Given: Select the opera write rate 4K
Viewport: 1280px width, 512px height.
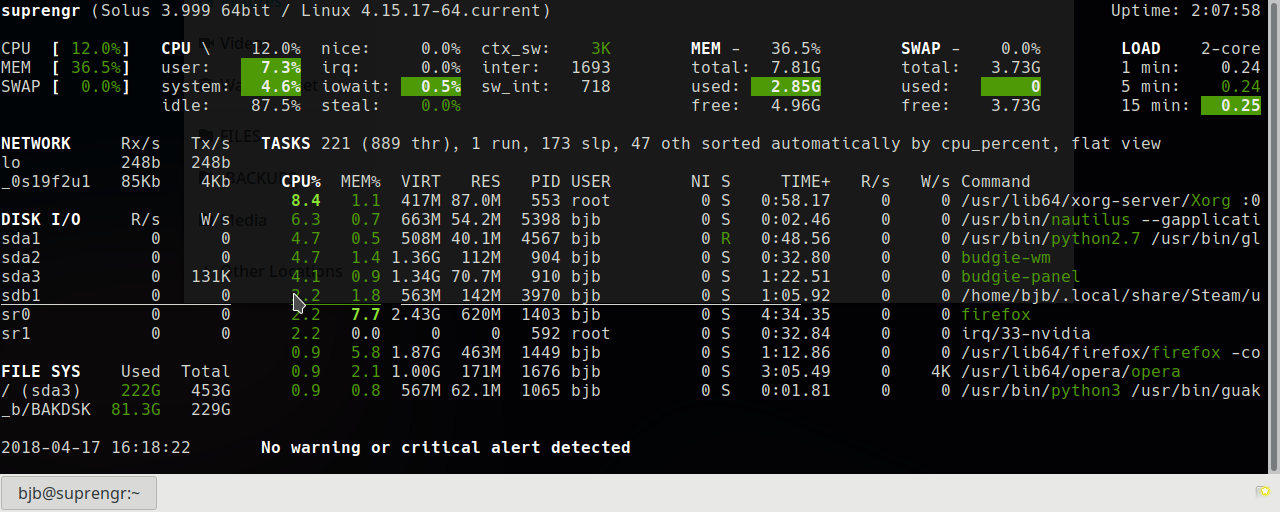Looking at the screenshot, I should pos(941,371).
